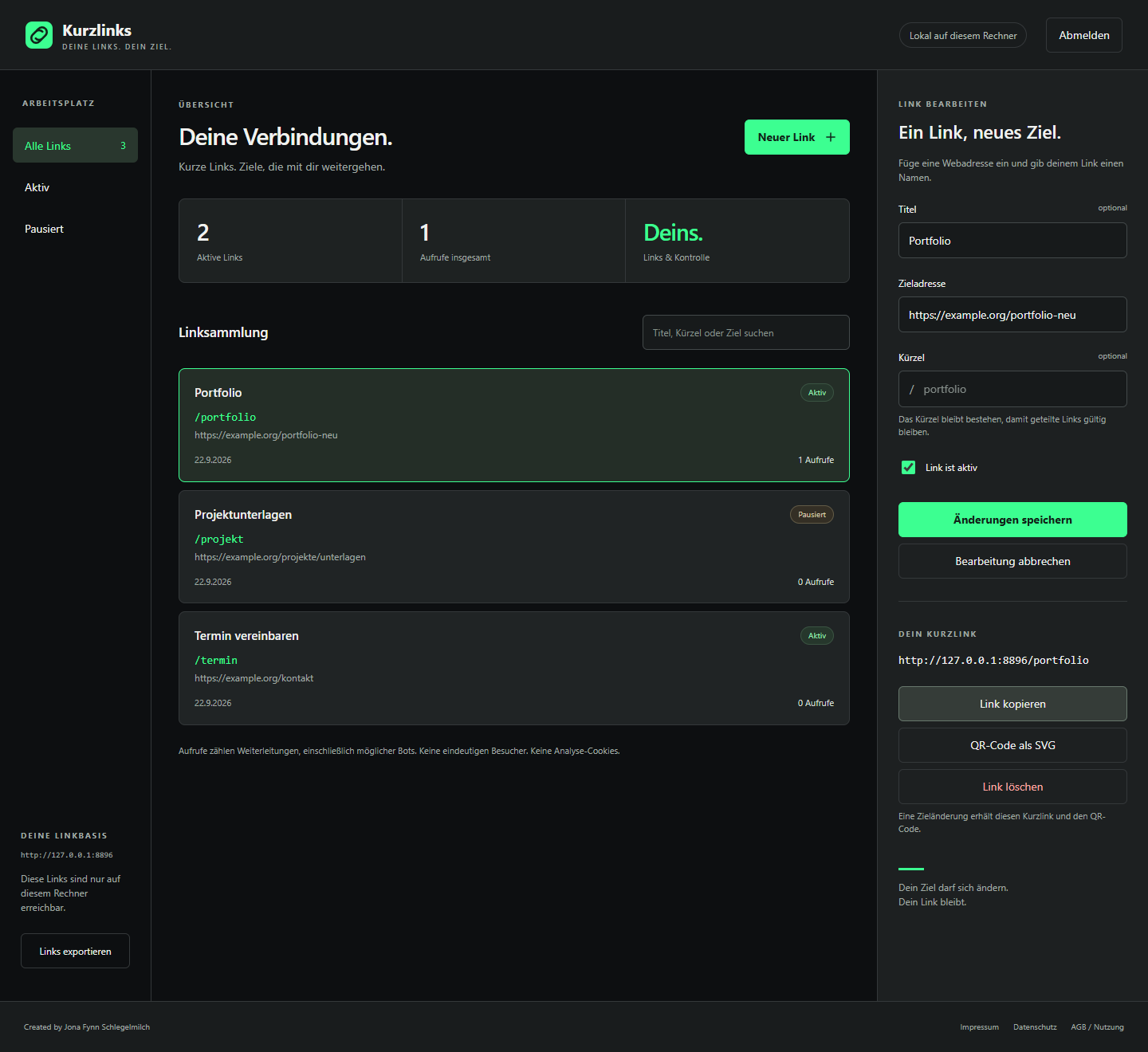This screenshot has height=1052, width=1148.
Task: Select the Termin vereinbaren card
Action: [514, 668]
